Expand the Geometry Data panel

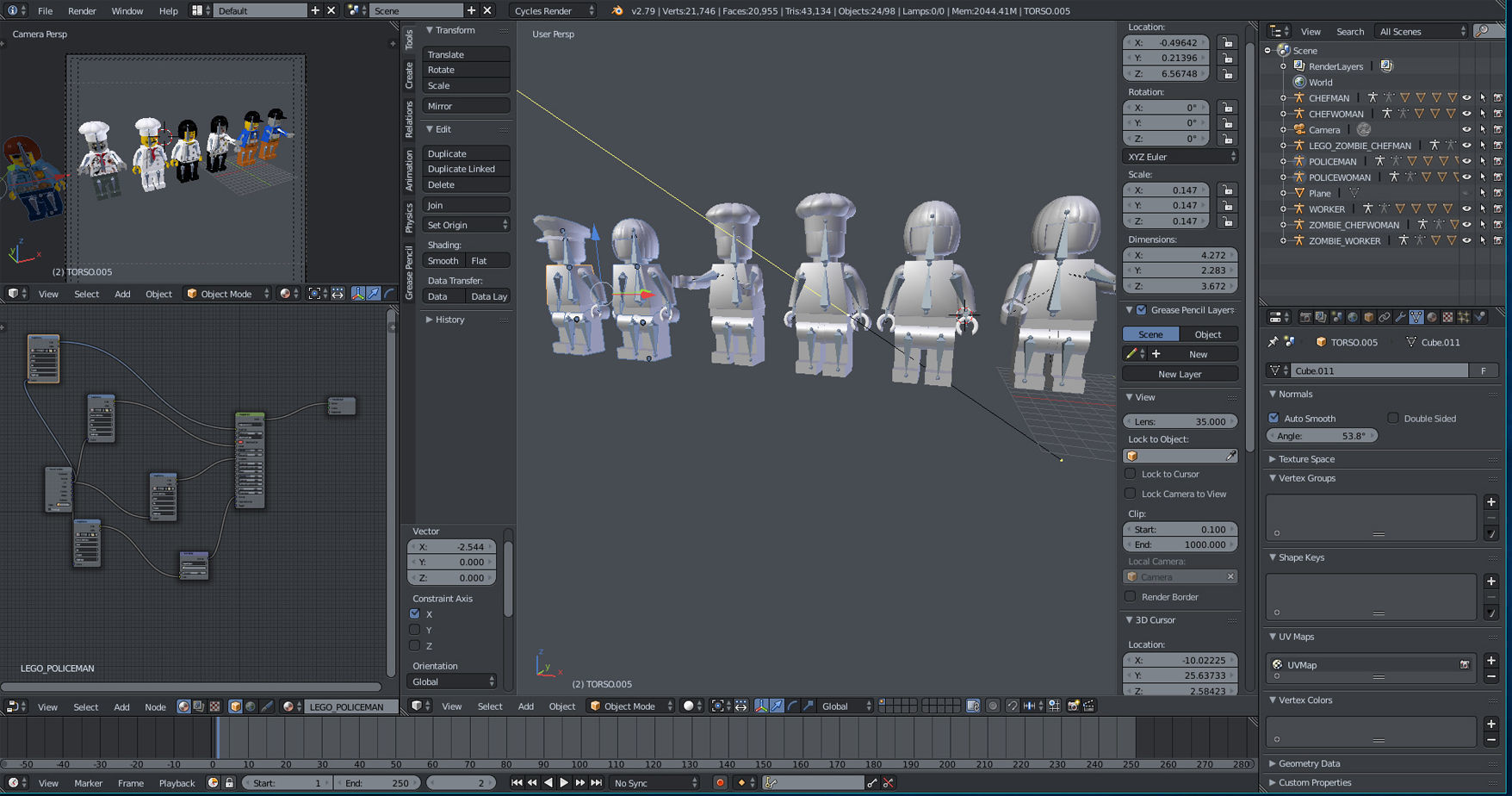pos(1309,763)
